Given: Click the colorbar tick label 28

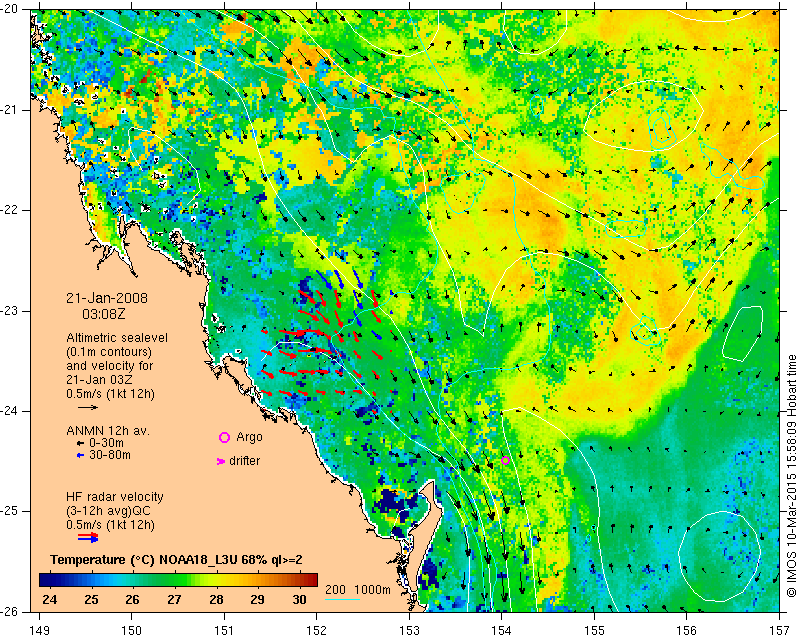Looking at the screenshot, I should pyautogui.click(x=216, y=599).
